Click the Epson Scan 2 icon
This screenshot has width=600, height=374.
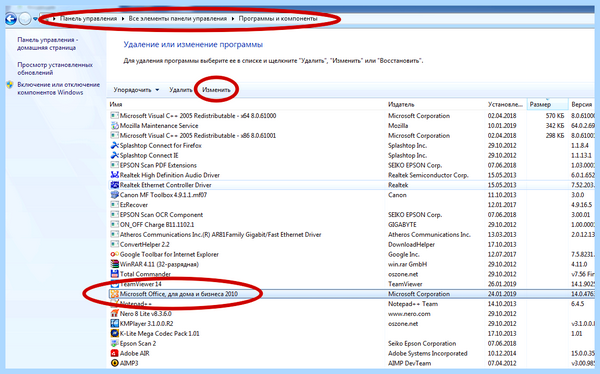[x=114, y=343]
